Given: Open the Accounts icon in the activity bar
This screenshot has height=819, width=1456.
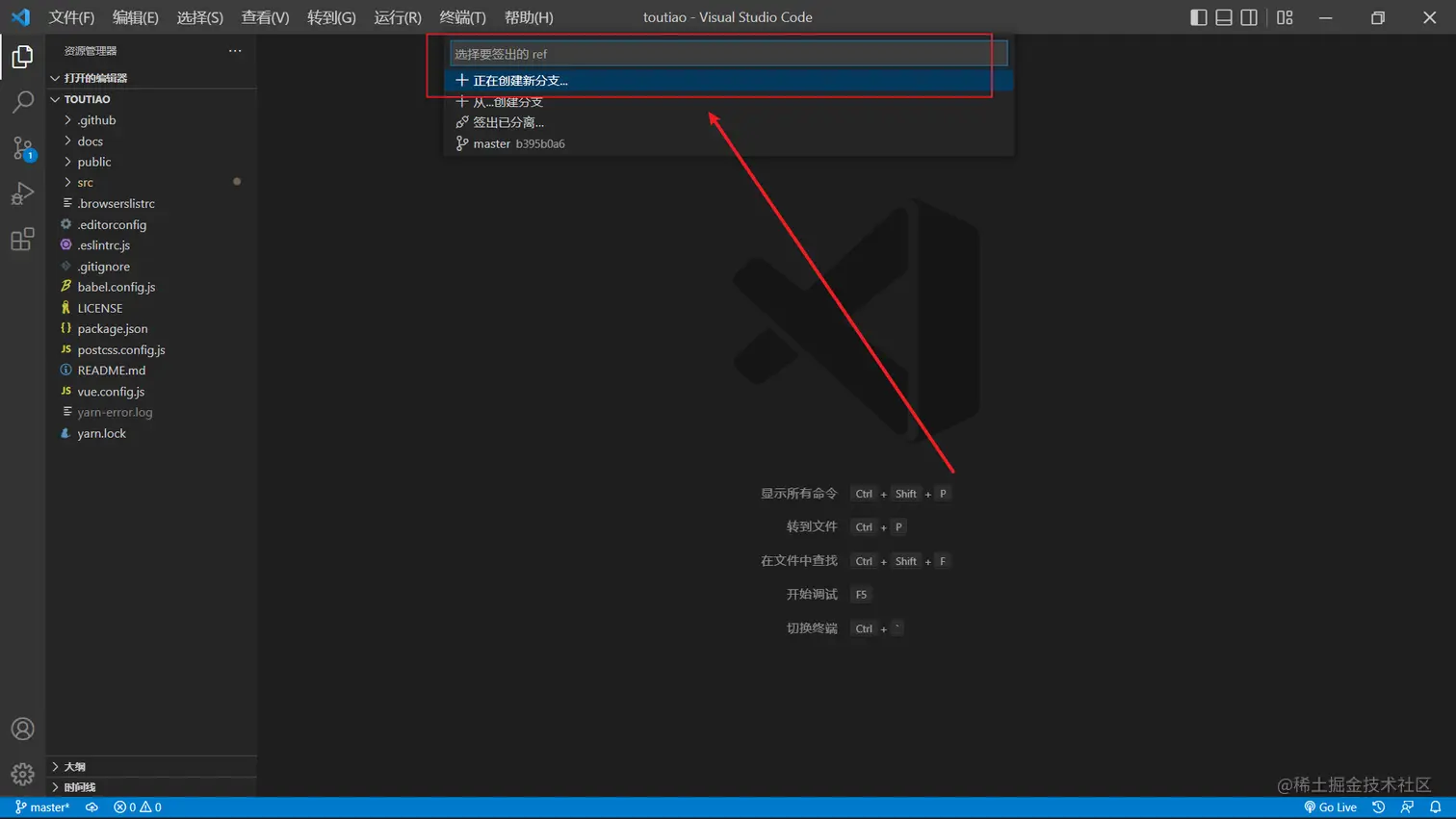Looking at the screenshot, I should click(x=22, y=729).
